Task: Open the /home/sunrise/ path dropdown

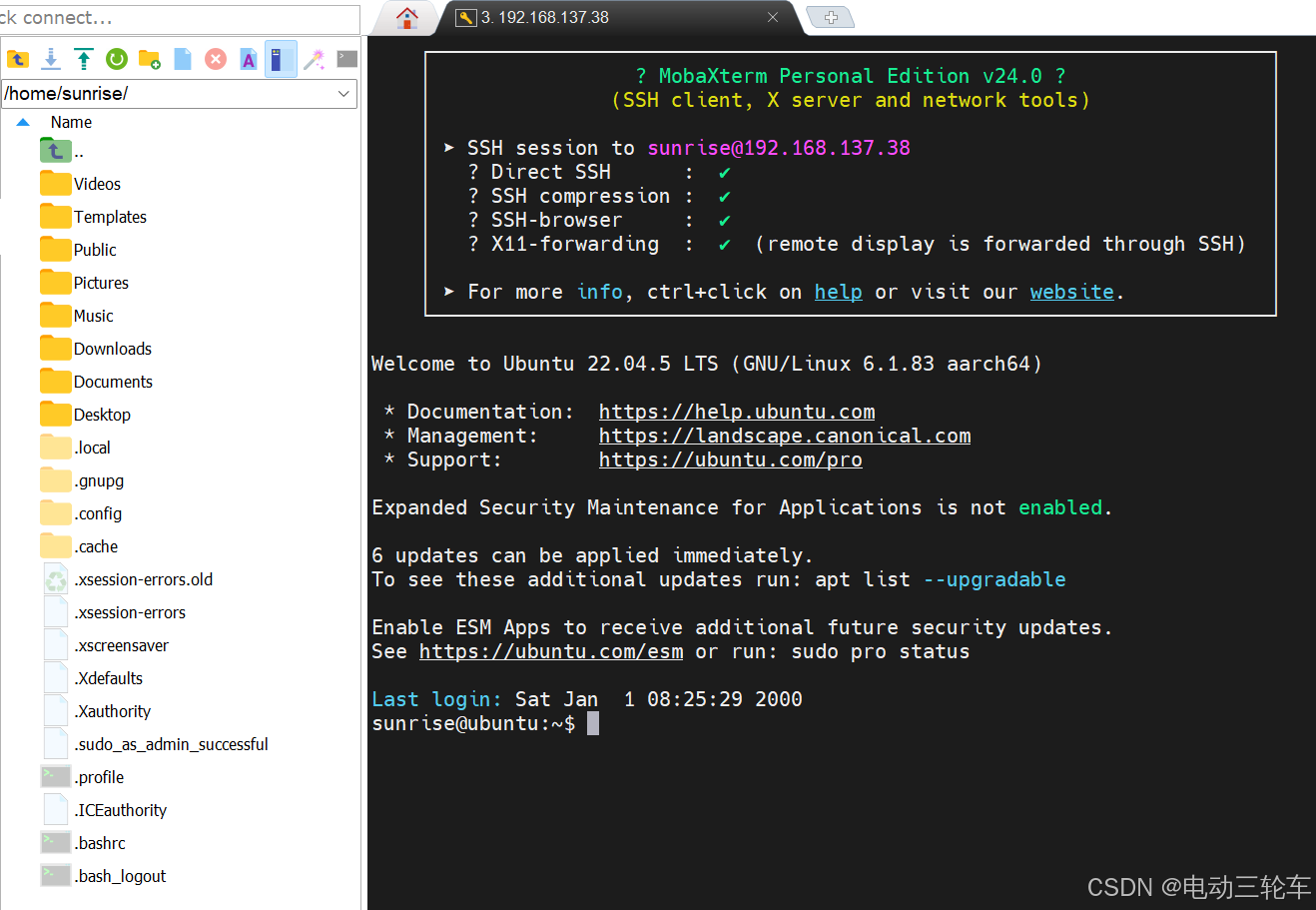Action: 343,94
